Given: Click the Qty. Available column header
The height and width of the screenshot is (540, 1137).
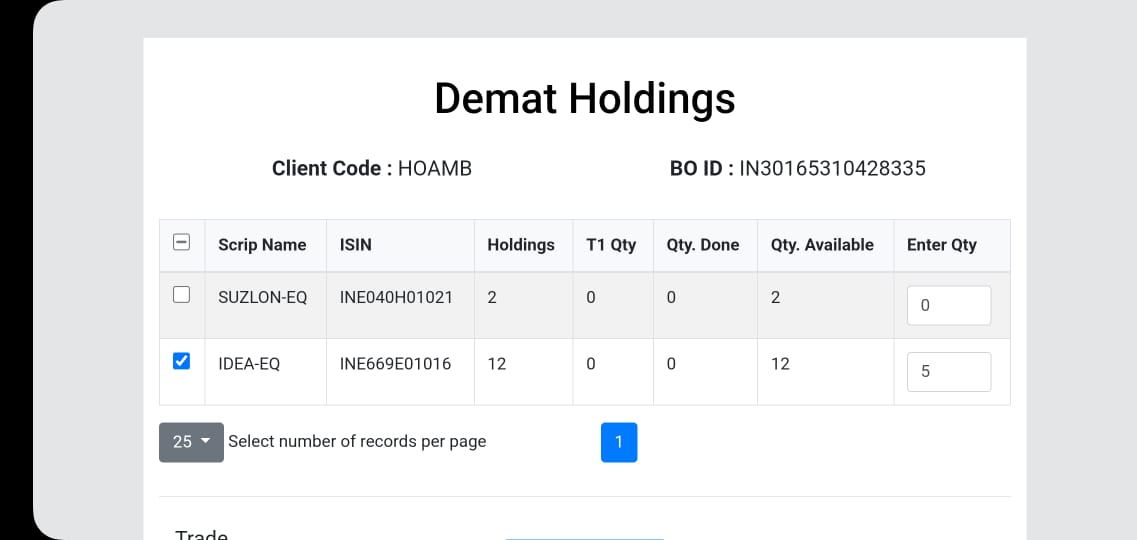Looking at the screenshot, I should (822, 245).
